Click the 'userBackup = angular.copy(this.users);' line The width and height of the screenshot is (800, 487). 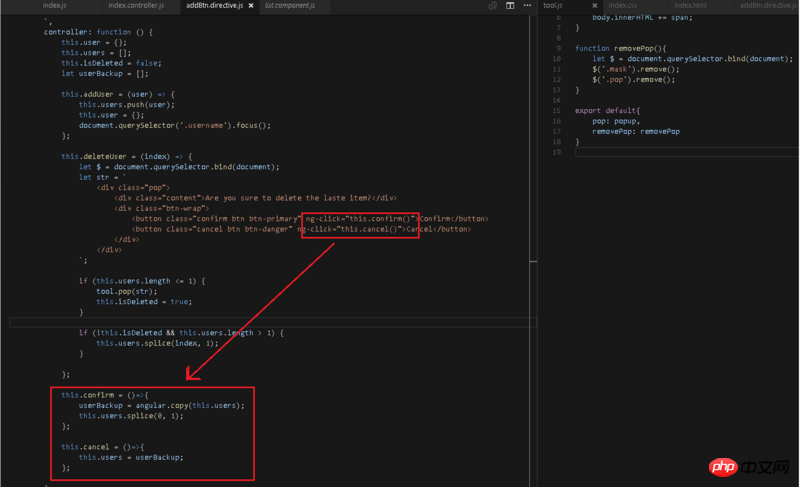pyautogui.click(x=162, y=405)
